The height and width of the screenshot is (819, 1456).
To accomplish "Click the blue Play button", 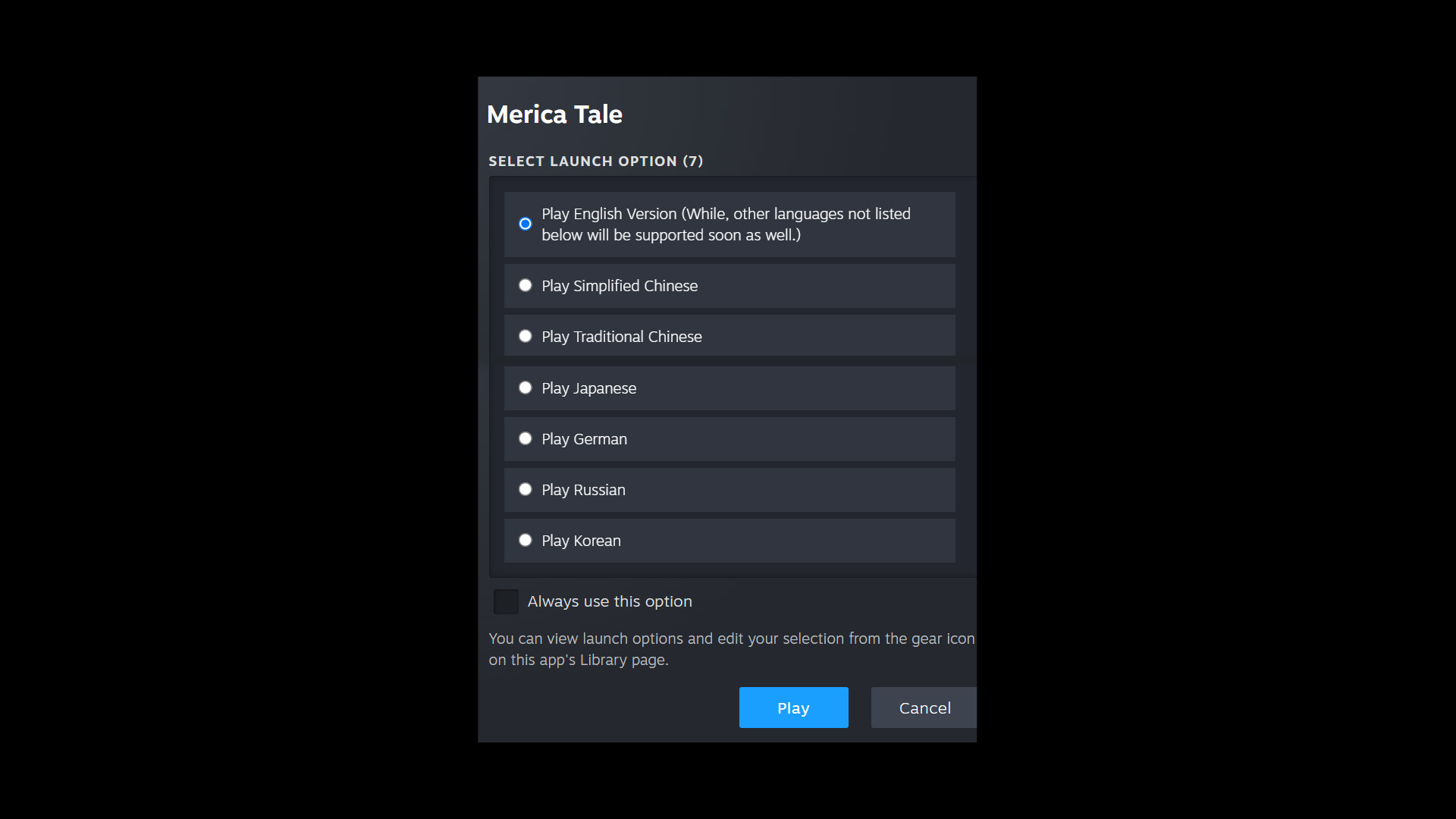I will [793, 707].
